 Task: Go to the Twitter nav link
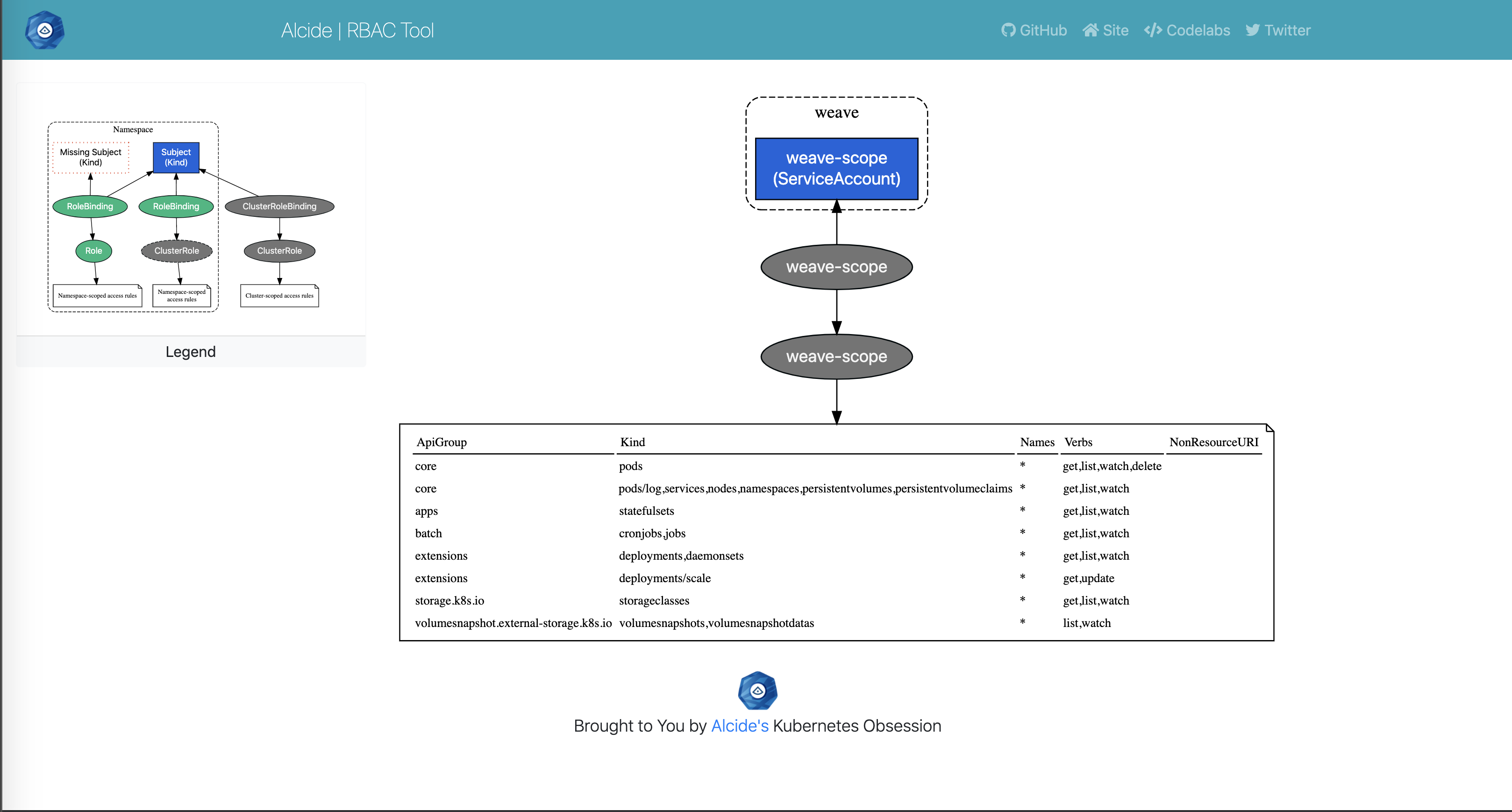pos(1287,30)
